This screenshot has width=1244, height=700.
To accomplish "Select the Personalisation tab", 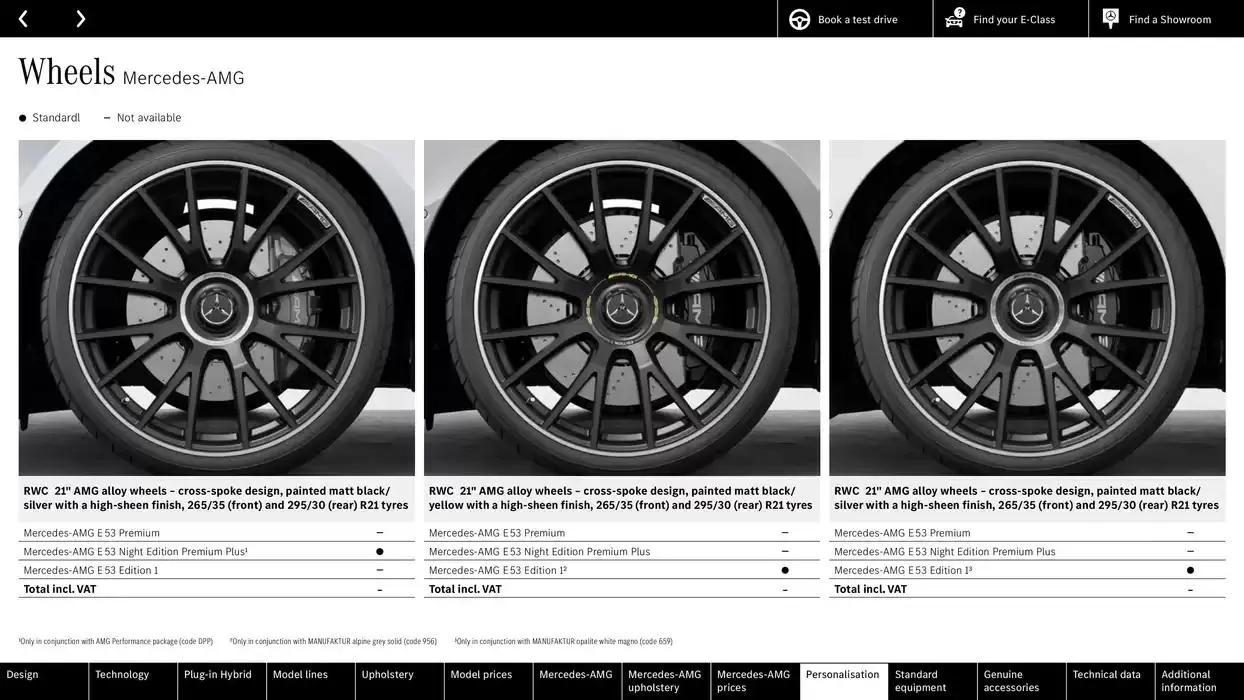I will coord(844,681).
